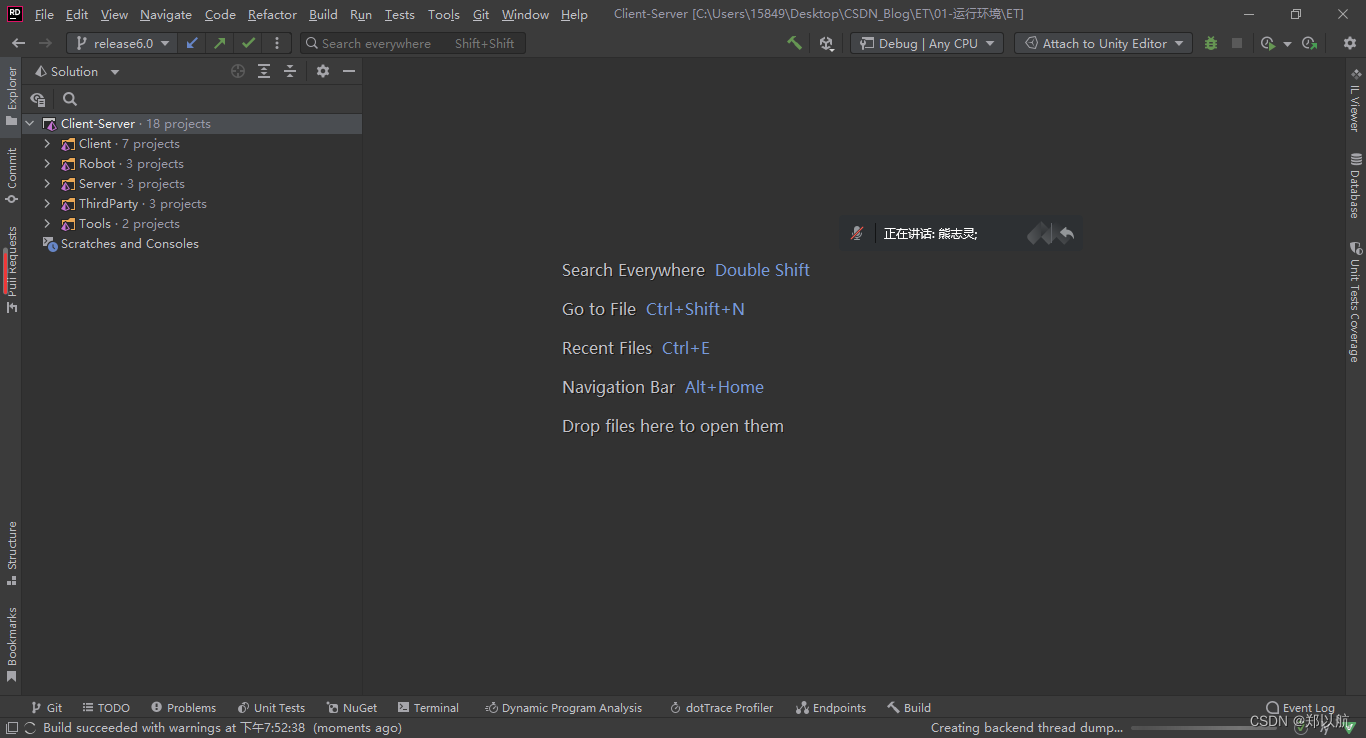
Task: Open the NuGet tool window
Action: click(352, 707)
